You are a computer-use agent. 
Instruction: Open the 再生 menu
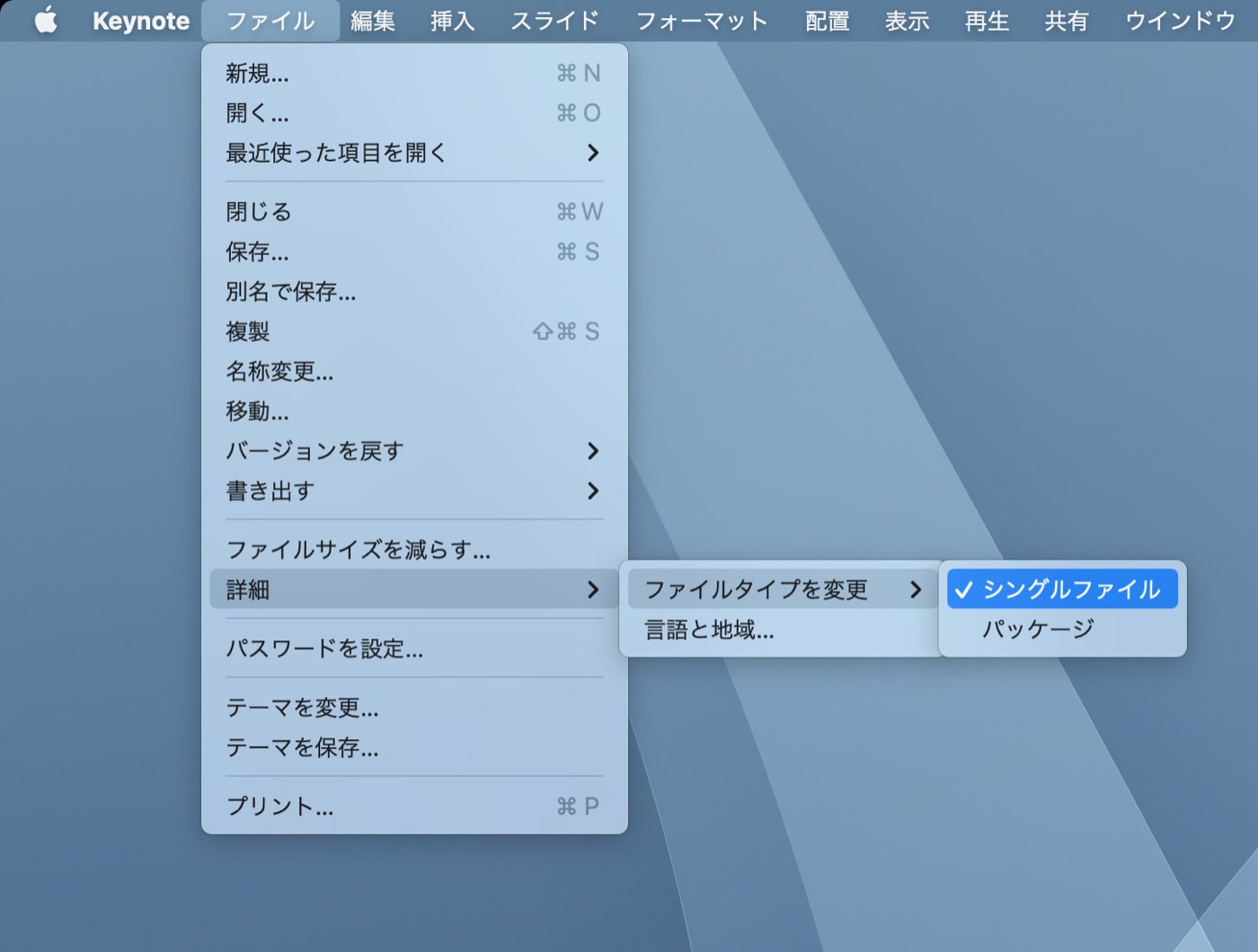[987, 21]
